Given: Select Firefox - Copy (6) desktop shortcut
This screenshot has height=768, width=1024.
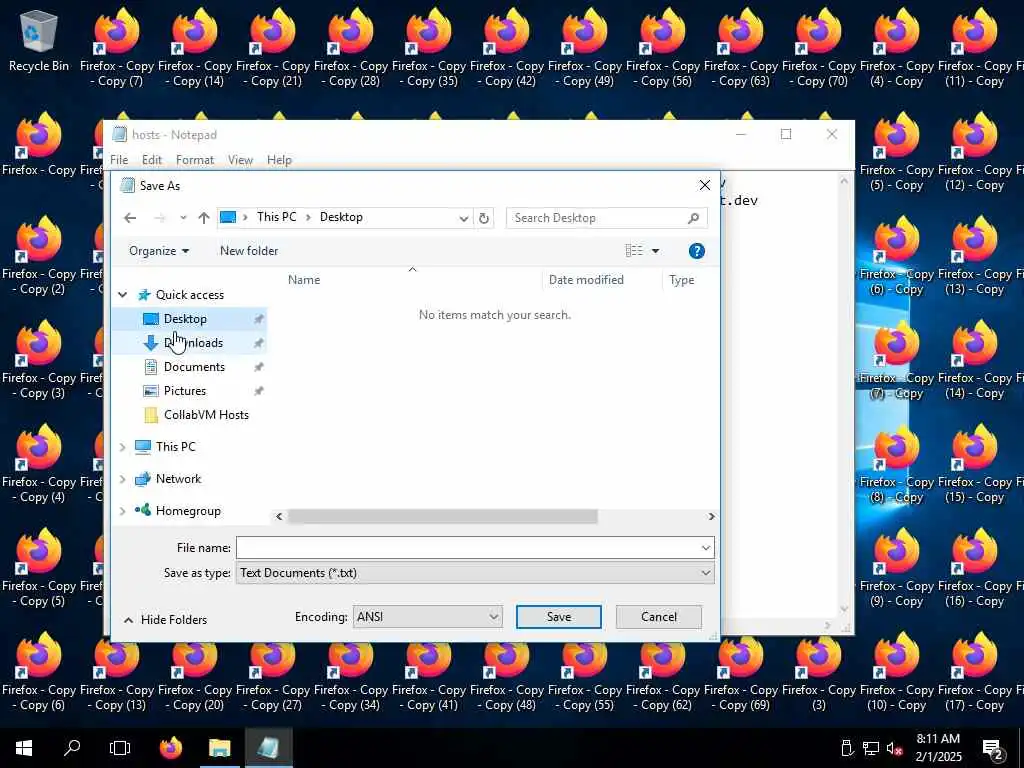Looking at the screenshot, I should point(39,671).
